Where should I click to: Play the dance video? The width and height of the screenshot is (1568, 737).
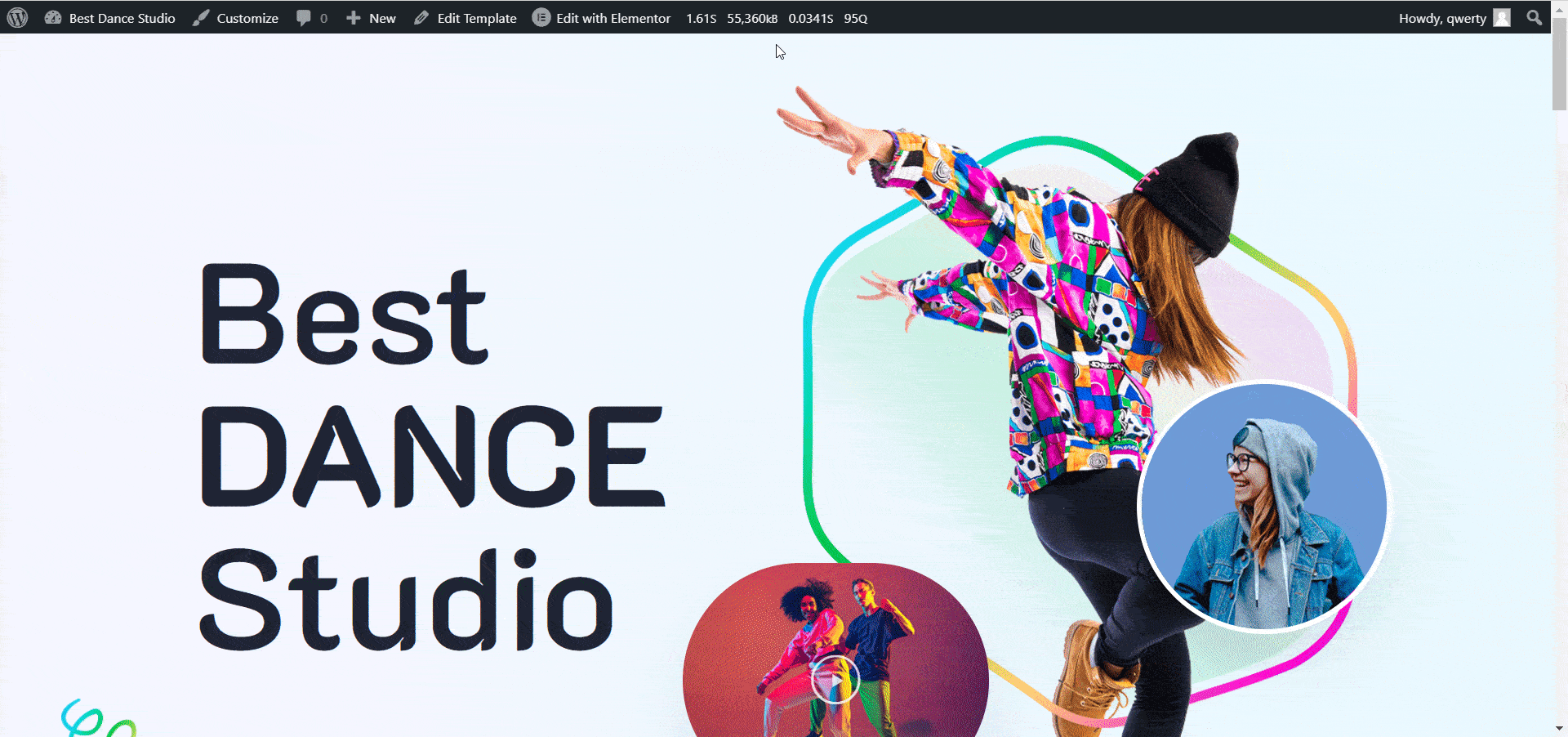tap(835, 679)
